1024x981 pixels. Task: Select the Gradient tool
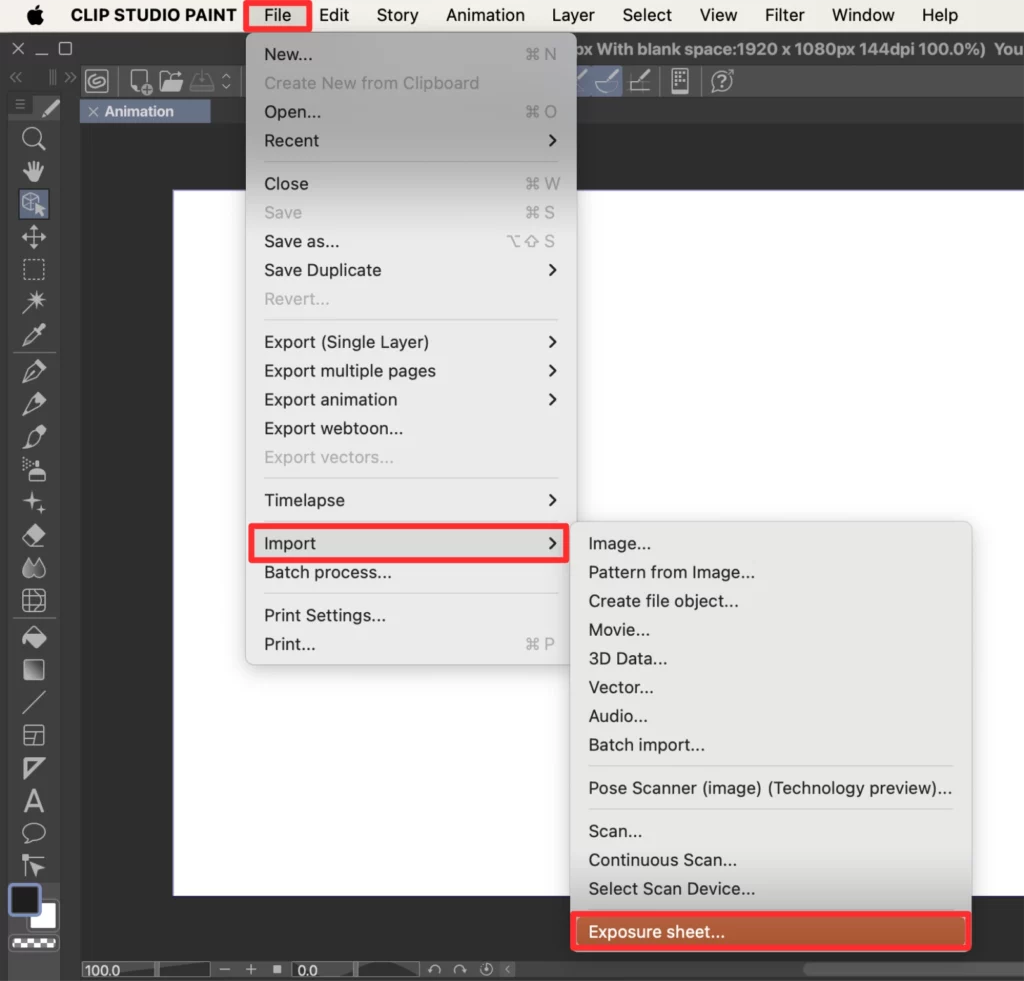pos(33,669)
